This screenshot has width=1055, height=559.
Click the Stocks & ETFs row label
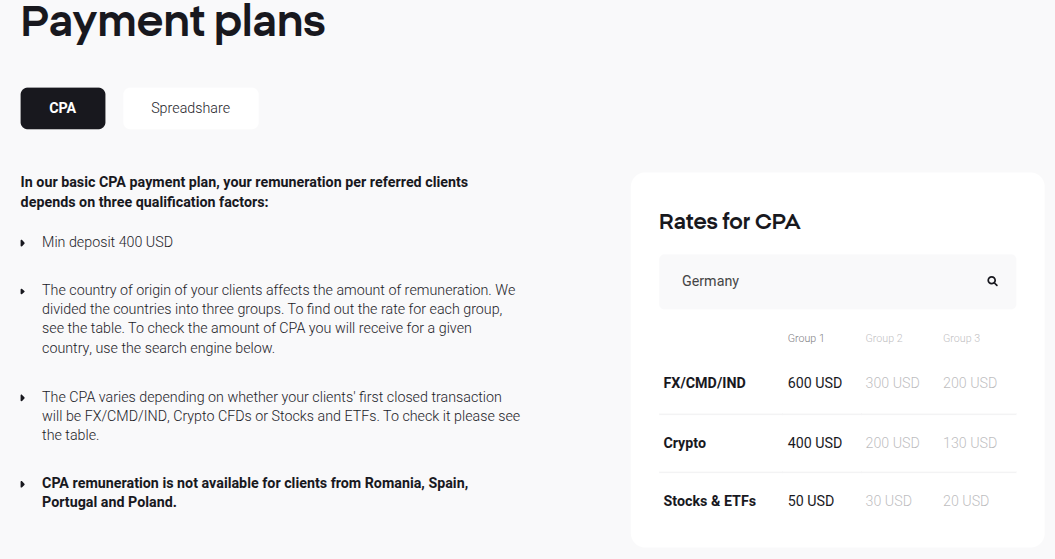[x=709, y=501]
